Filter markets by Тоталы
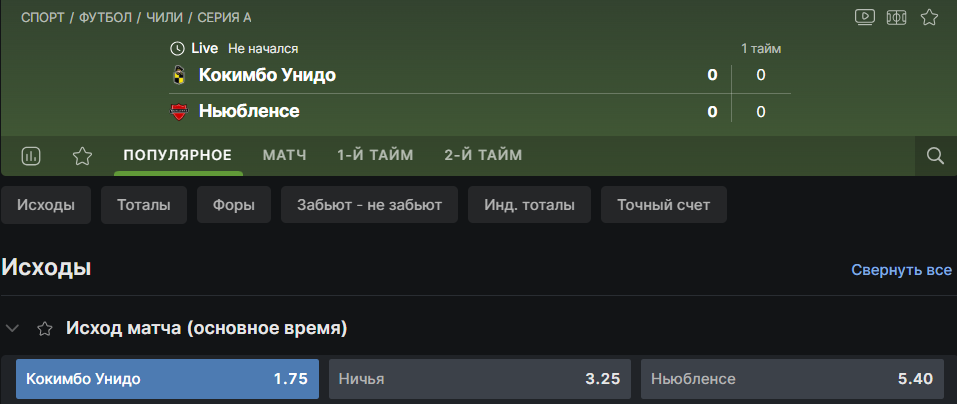The width and height of the screenshot is (957, 404). tap(144, 205)
